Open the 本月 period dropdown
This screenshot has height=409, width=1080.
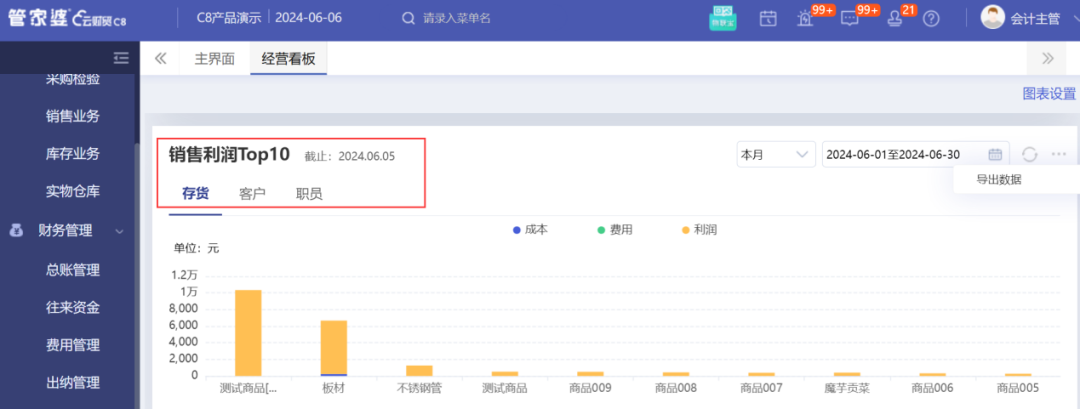(776, 154)
